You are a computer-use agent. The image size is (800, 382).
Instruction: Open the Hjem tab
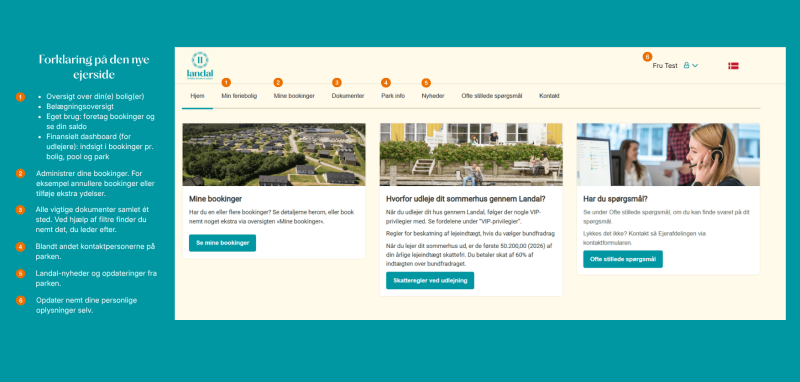click(x=197, y=96)
